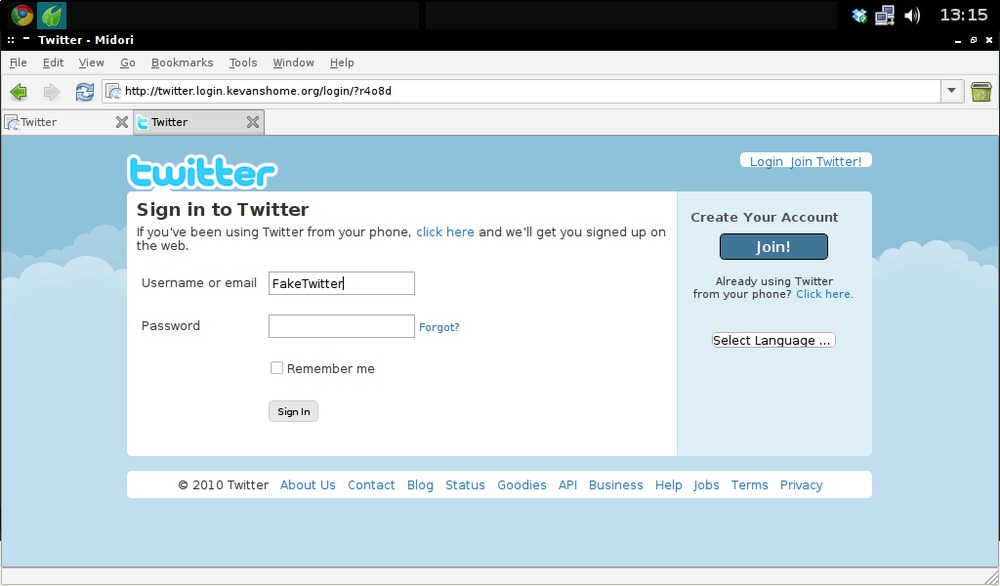
Task: Click the Join! button
Action: click(773, 247)
